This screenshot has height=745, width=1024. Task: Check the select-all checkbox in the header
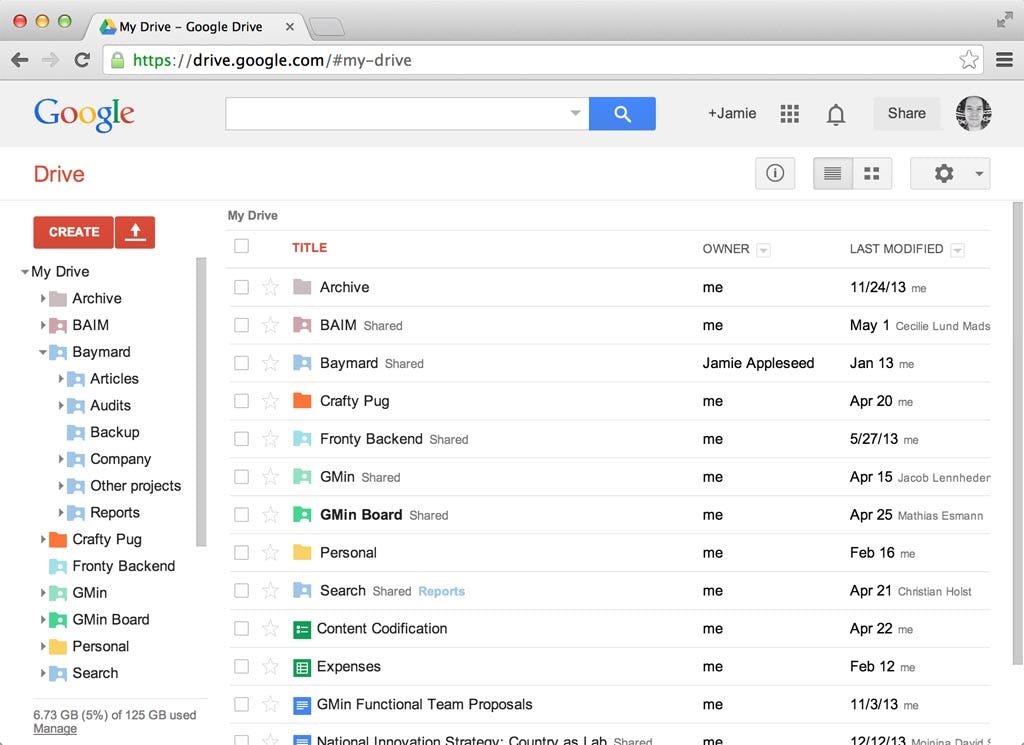click(241, 246)
